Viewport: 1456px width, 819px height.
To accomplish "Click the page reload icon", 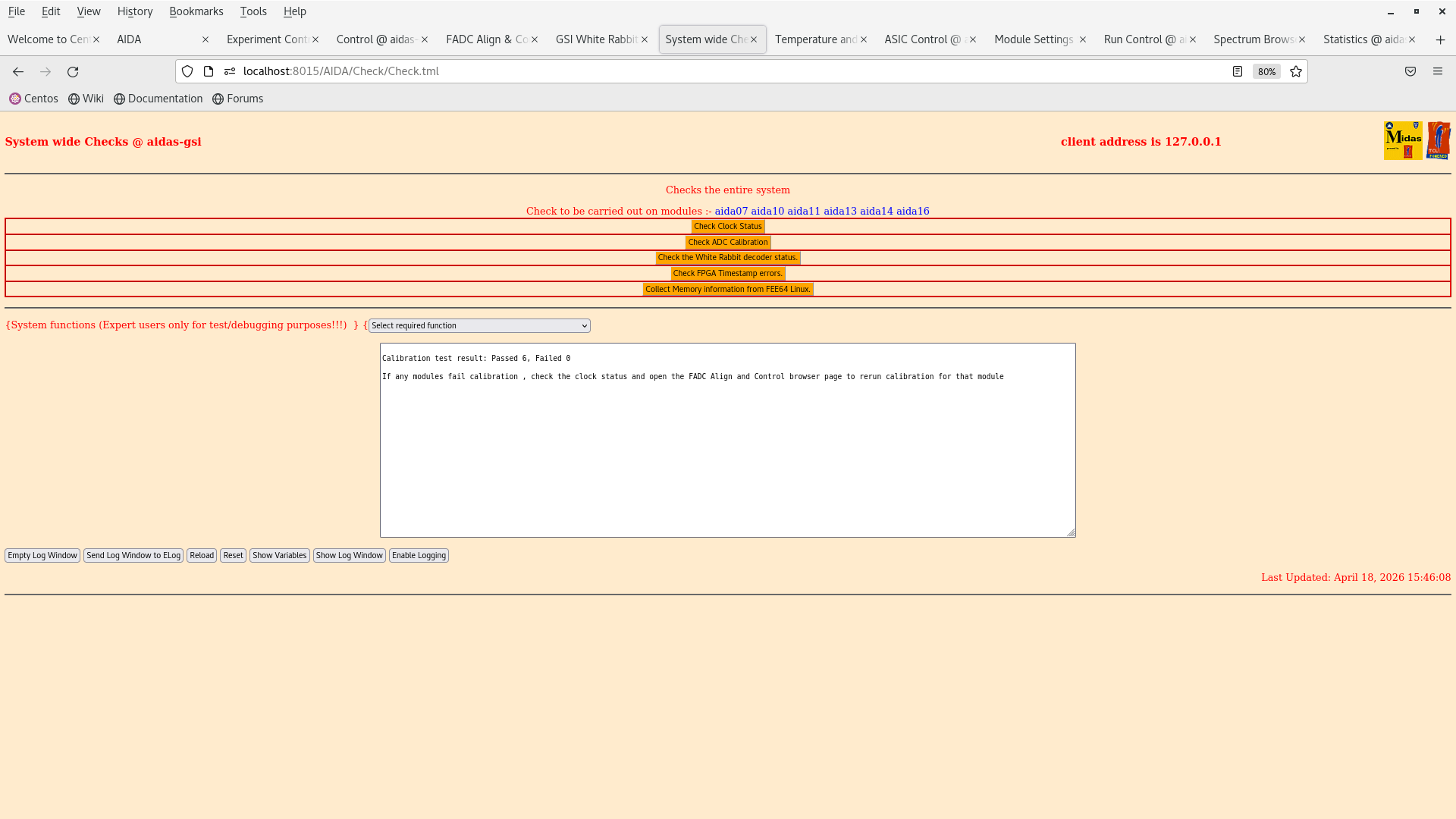I will coord(73,71).
